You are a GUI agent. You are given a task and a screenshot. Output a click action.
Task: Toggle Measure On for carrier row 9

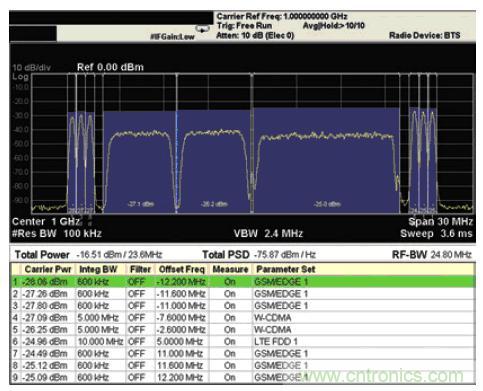pyautogui.click(x=230, y=378)
